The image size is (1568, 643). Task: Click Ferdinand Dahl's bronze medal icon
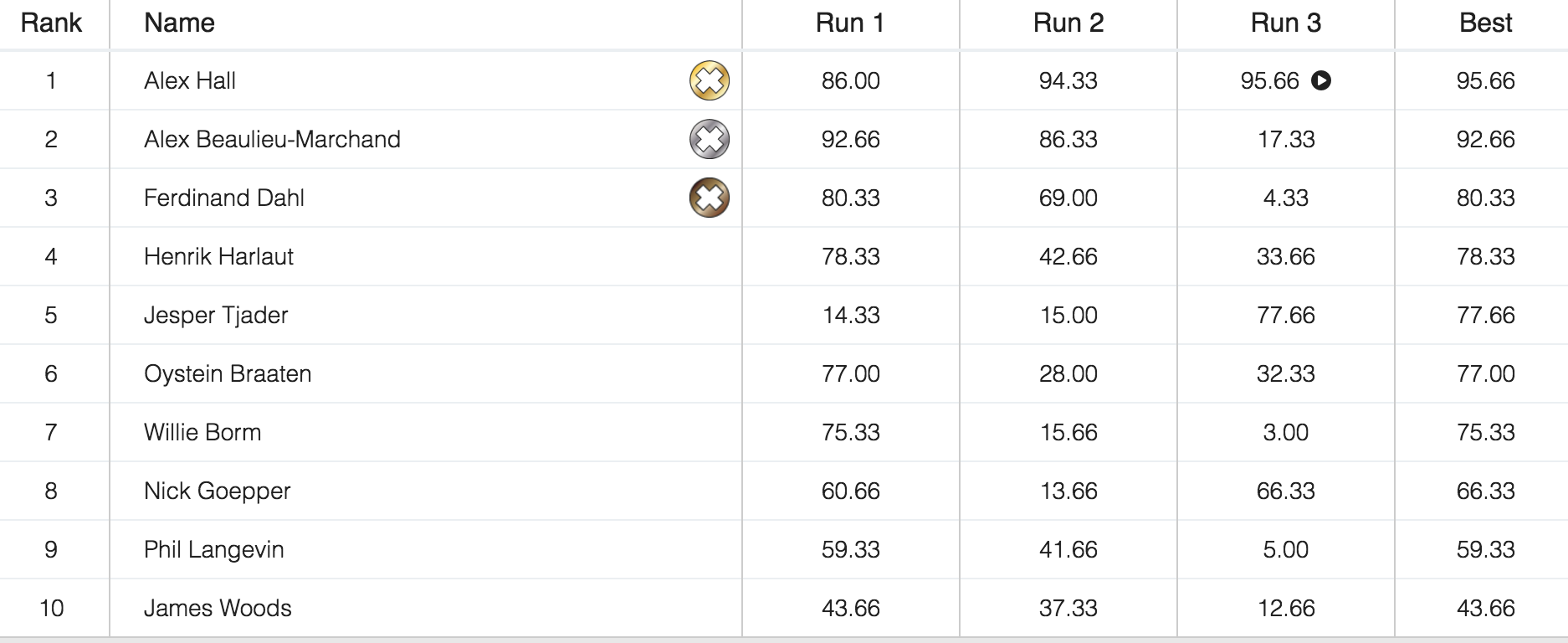[709, 198]
